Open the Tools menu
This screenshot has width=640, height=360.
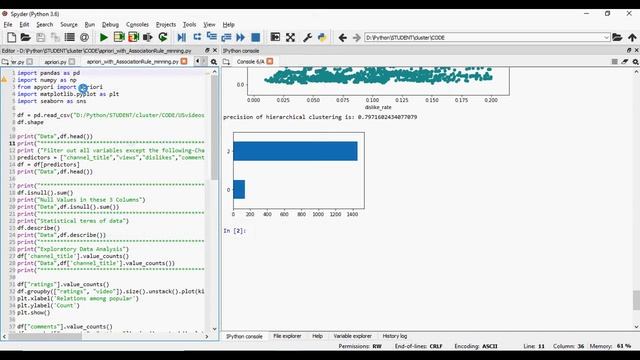(x=189, y=24)
